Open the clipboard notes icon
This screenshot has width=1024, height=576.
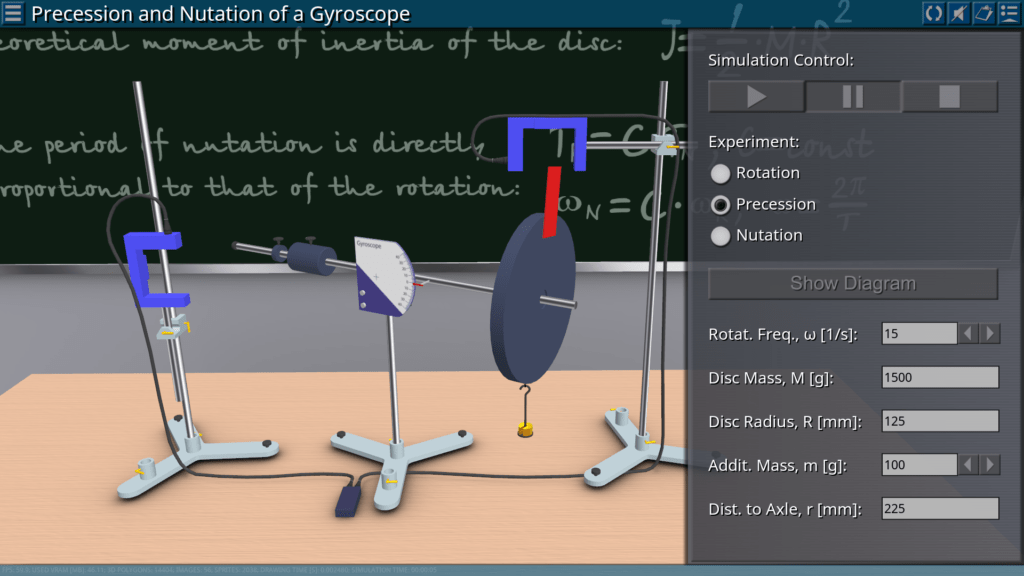point(983,13)
